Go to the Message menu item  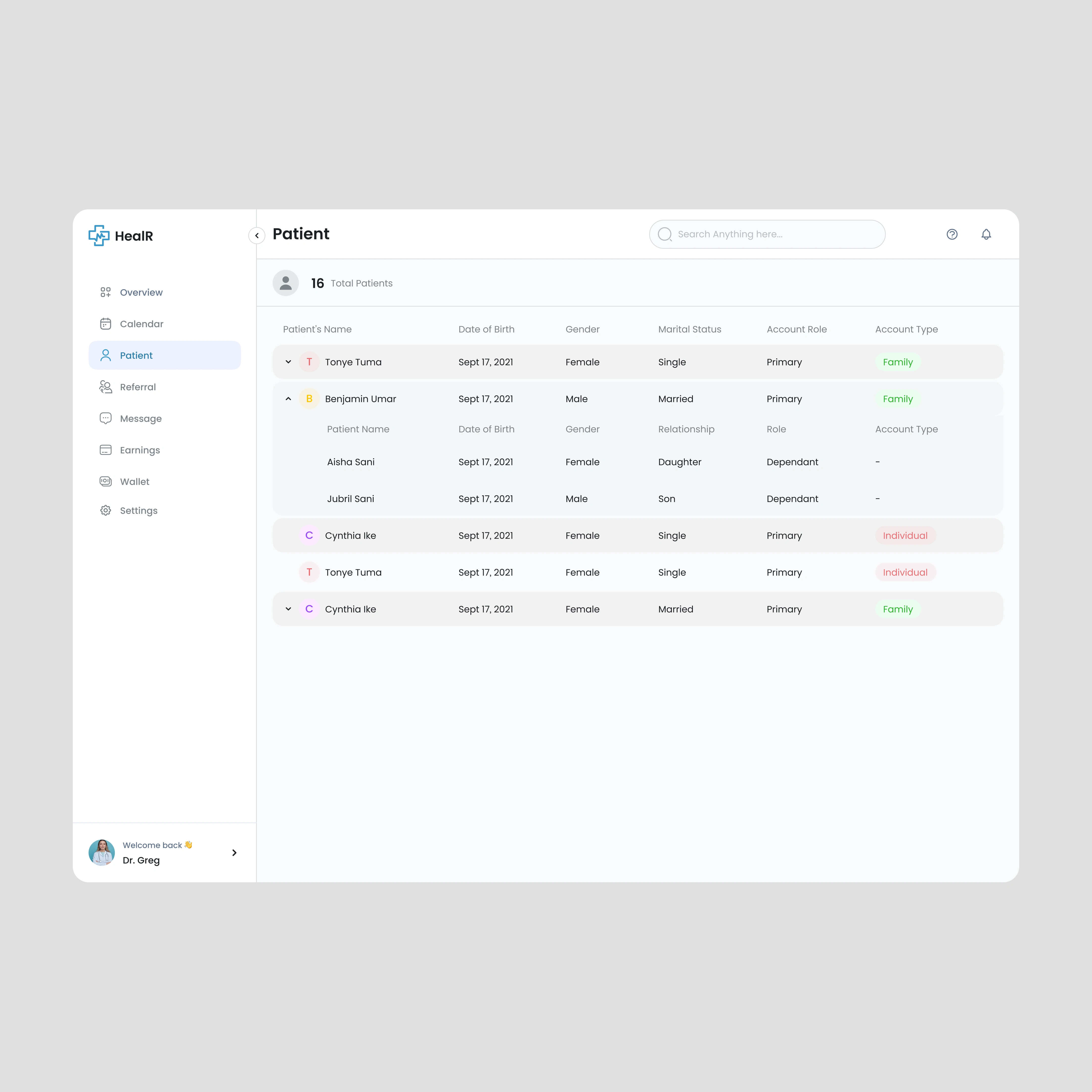point(141,419)
